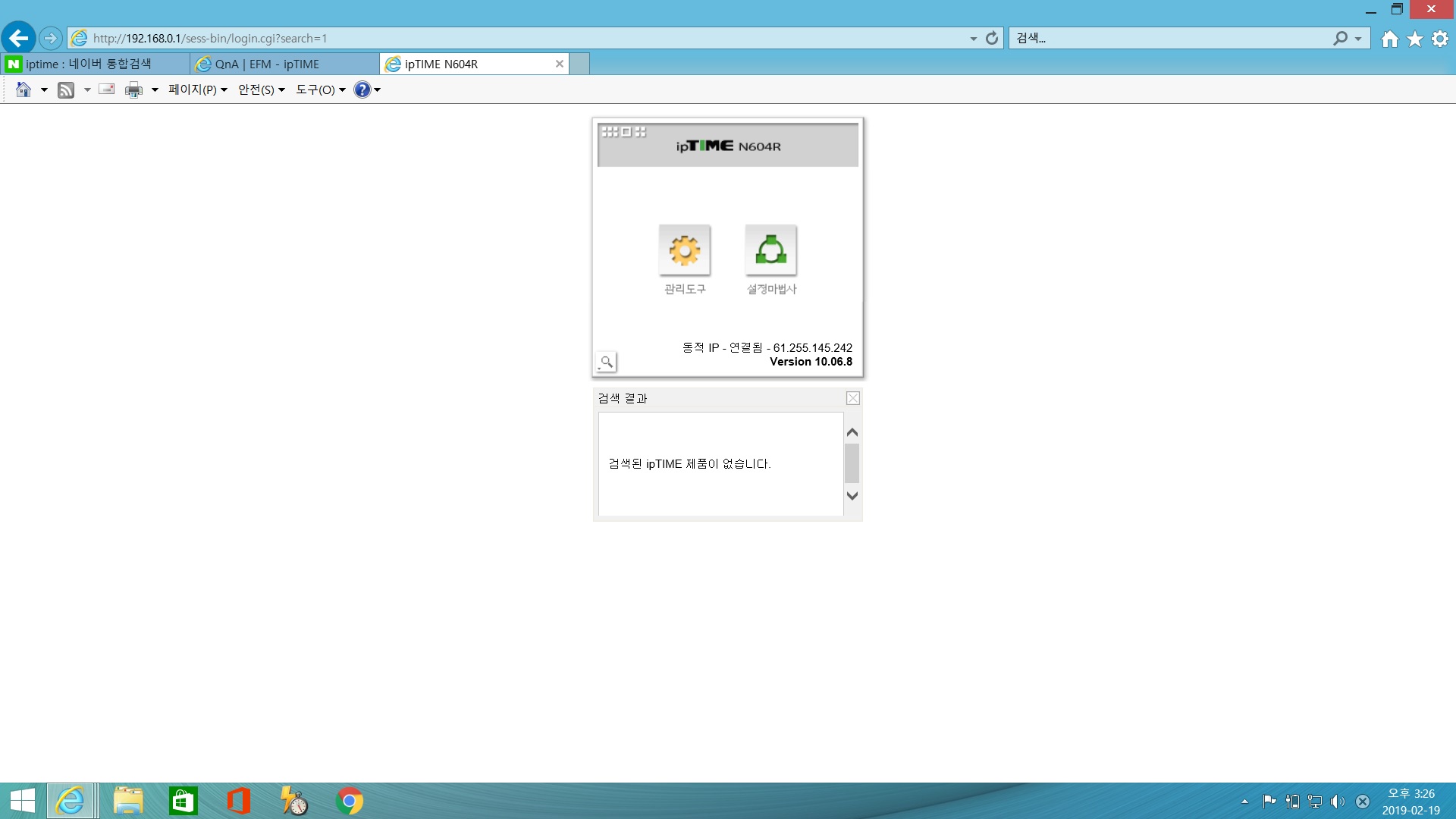
Task: Click the volume speaker tray icon
Action: [1338, 802]
